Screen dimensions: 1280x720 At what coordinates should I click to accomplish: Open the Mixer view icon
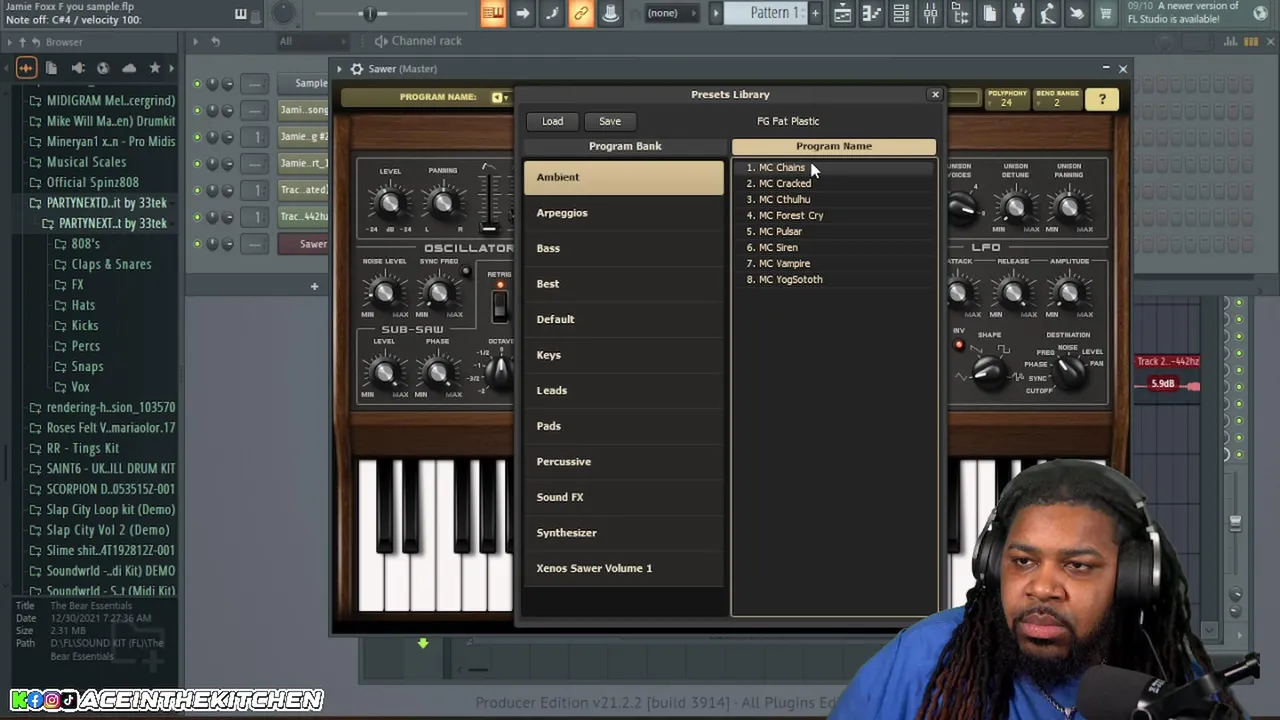click(930, 13)
